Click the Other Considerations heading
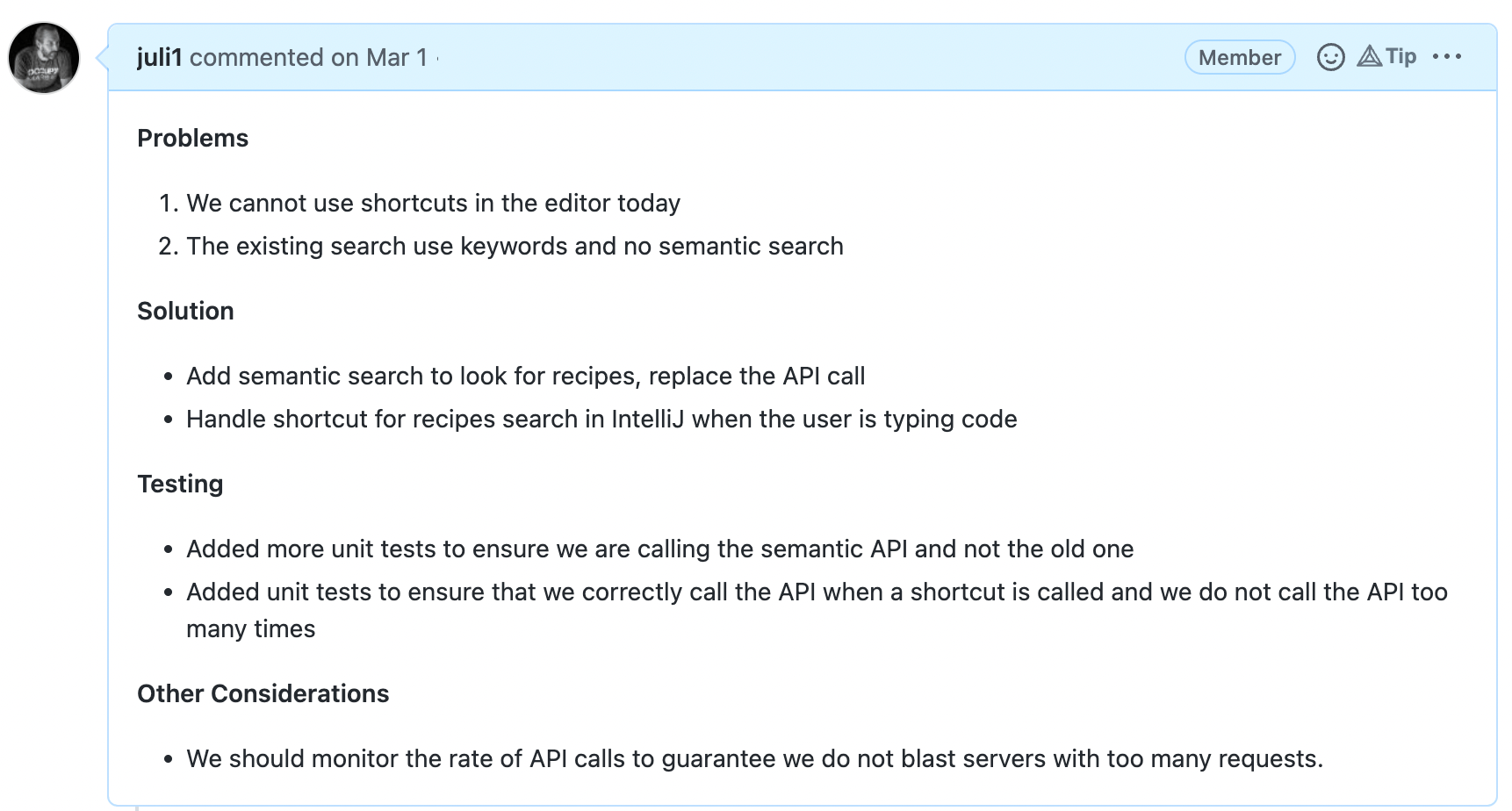 click(x=263, y=693)
